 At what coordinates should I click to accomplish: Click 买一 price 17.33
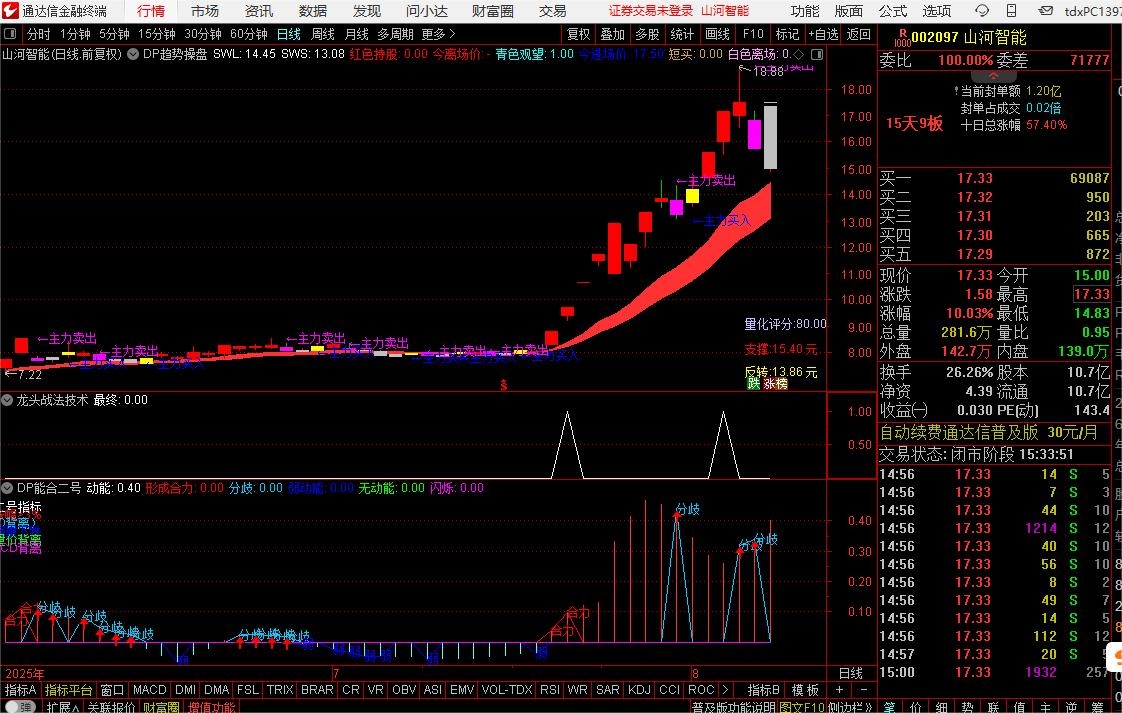975,178
